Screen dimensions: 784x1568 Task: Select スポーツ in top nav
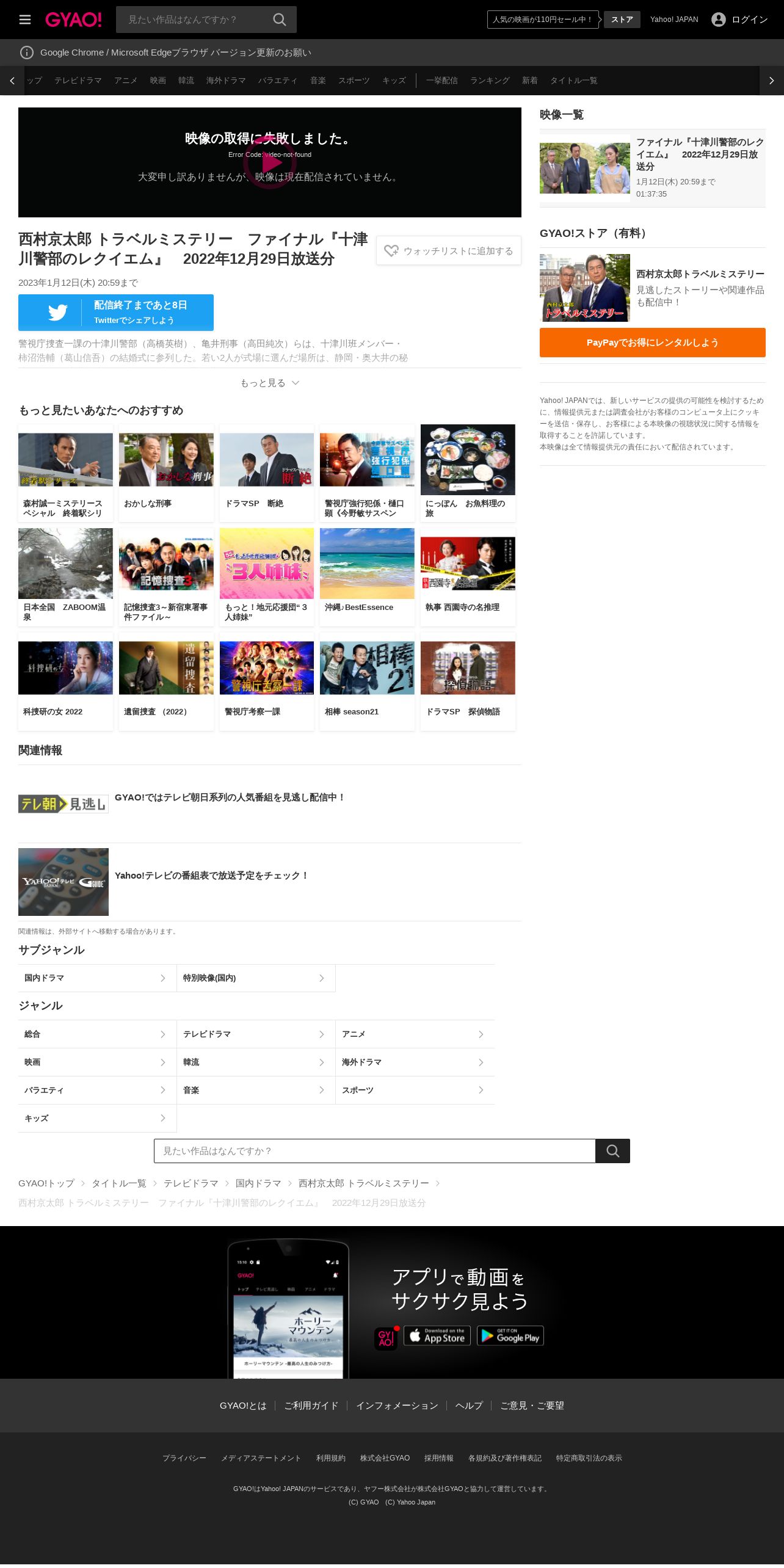[354, 81]
